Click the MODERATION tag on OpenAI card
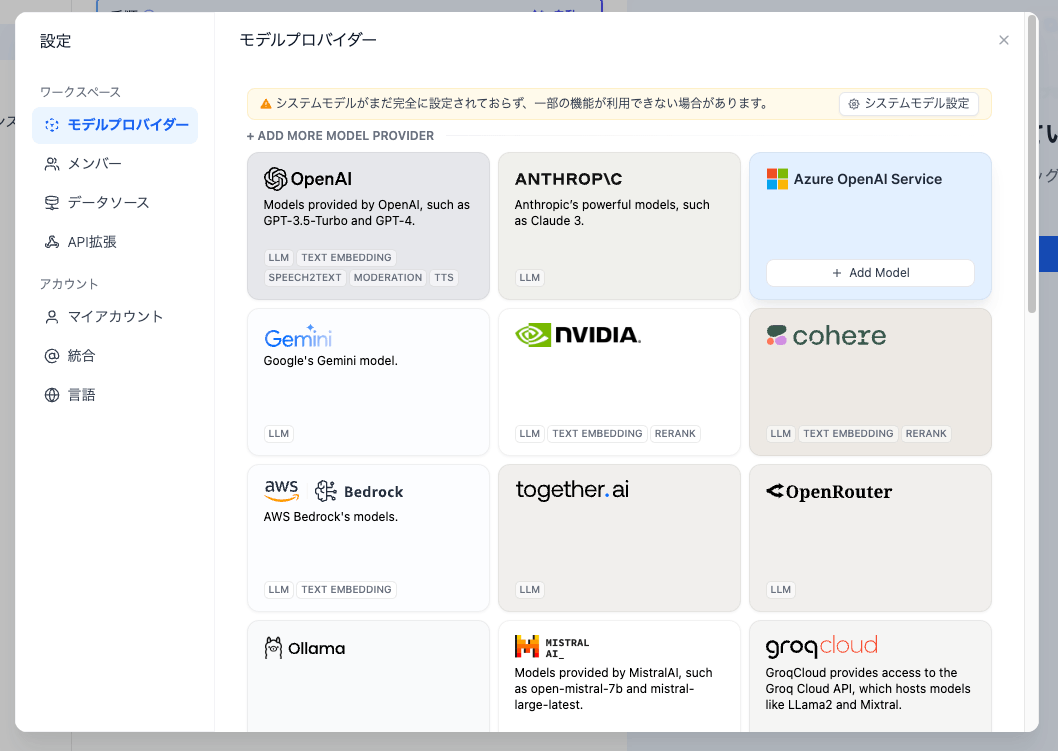The width and height of the screenshot is (1058, 751). coord(388,277)
